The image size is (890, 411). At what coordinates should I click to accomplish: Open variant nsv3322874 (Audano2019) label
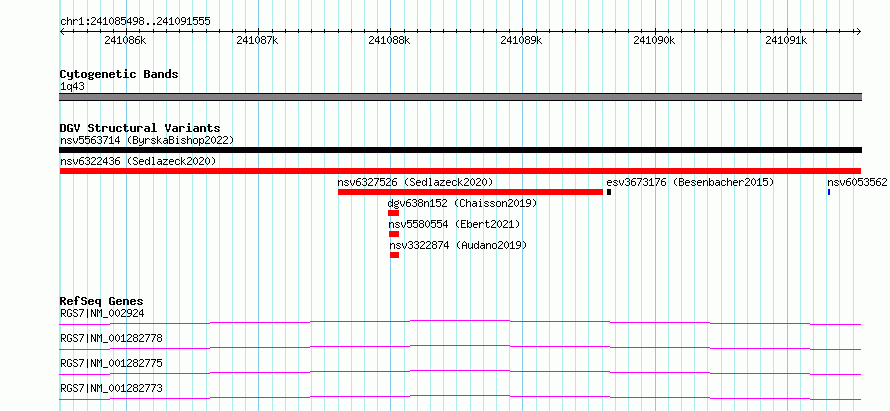click(458, 246)
